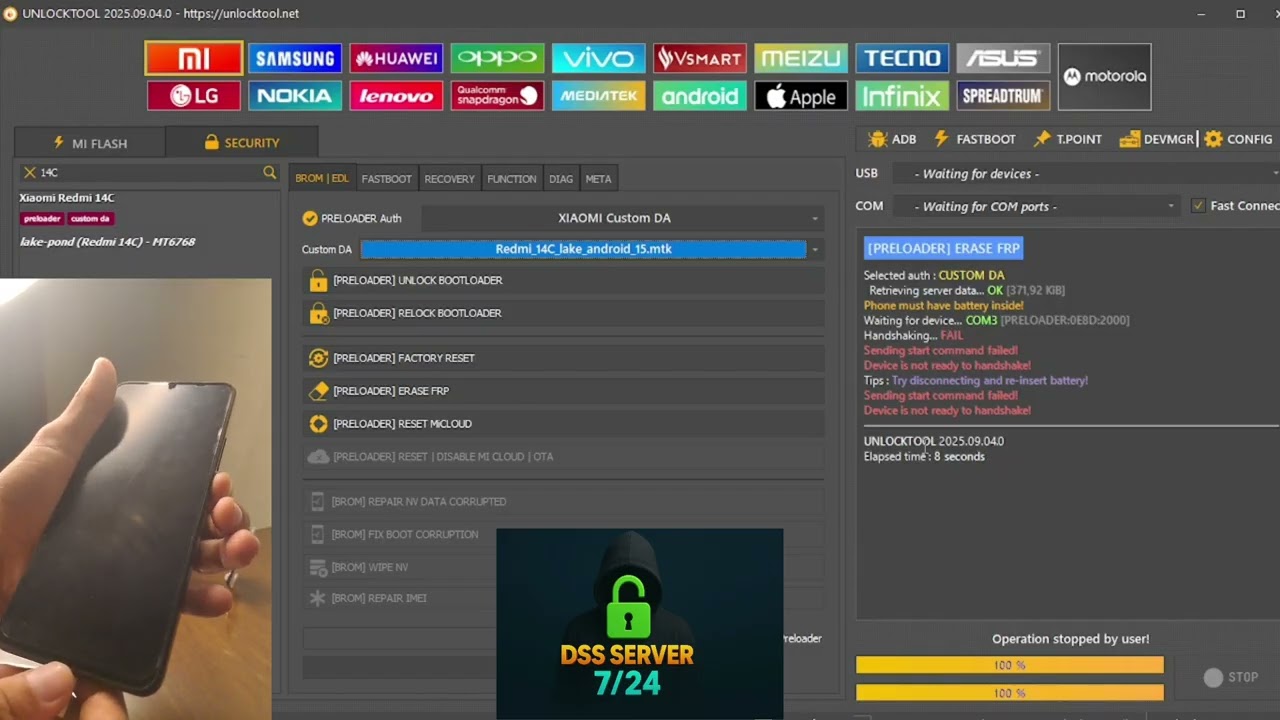The image size is (1280, 720).
Task: Open the FASTBOOT sub-tab
Action: (x=386, y=179)
